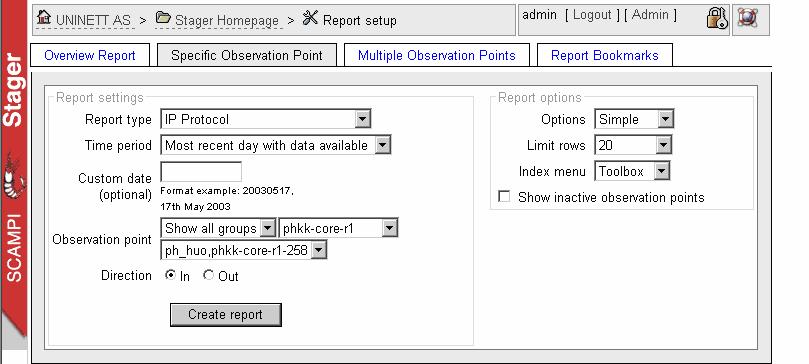Open the Multiple Observation Points tab
The width and height of the screenshot is (809, 364).
point(436,56)
